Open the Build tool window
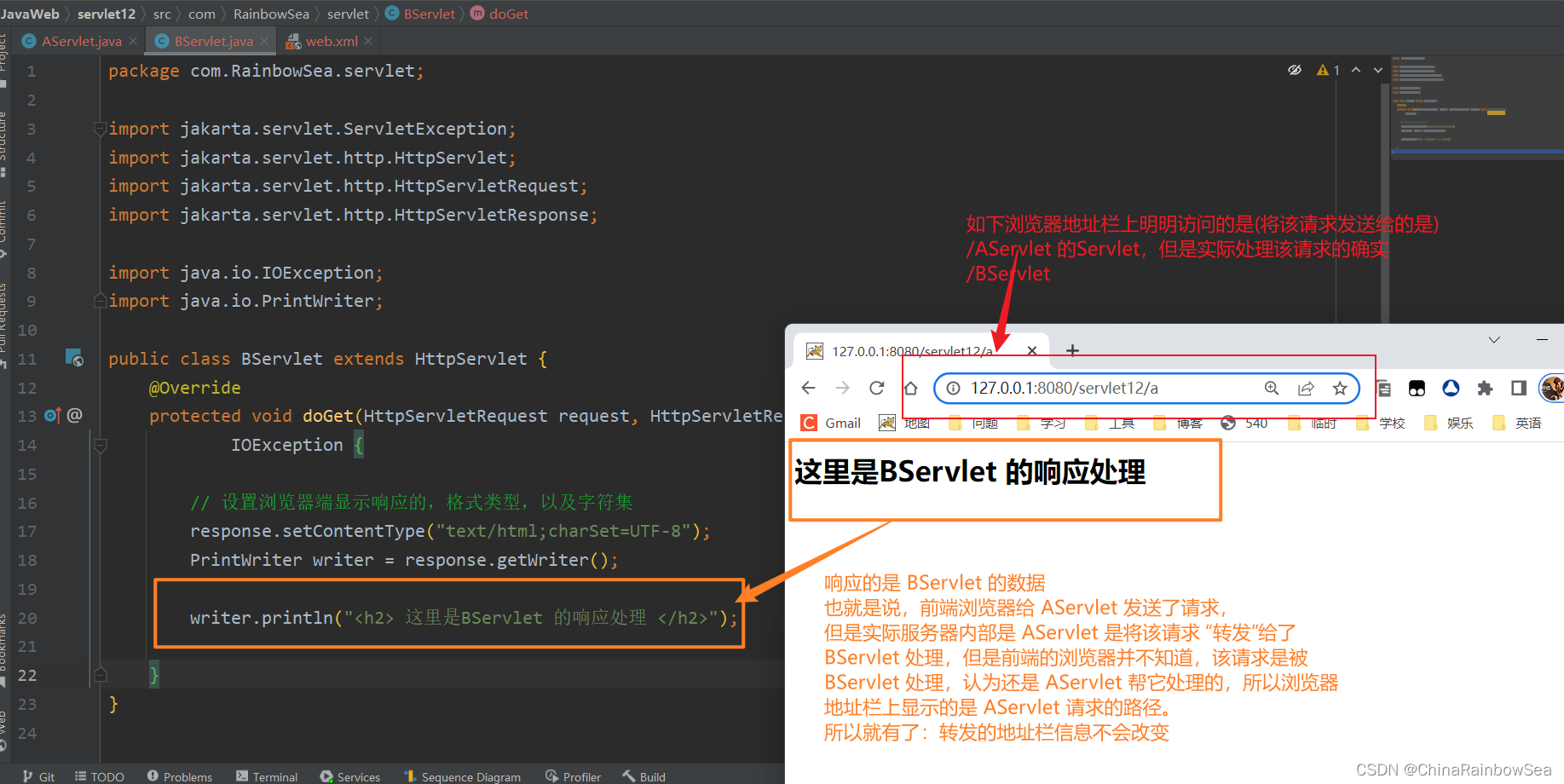 (644, 776)
